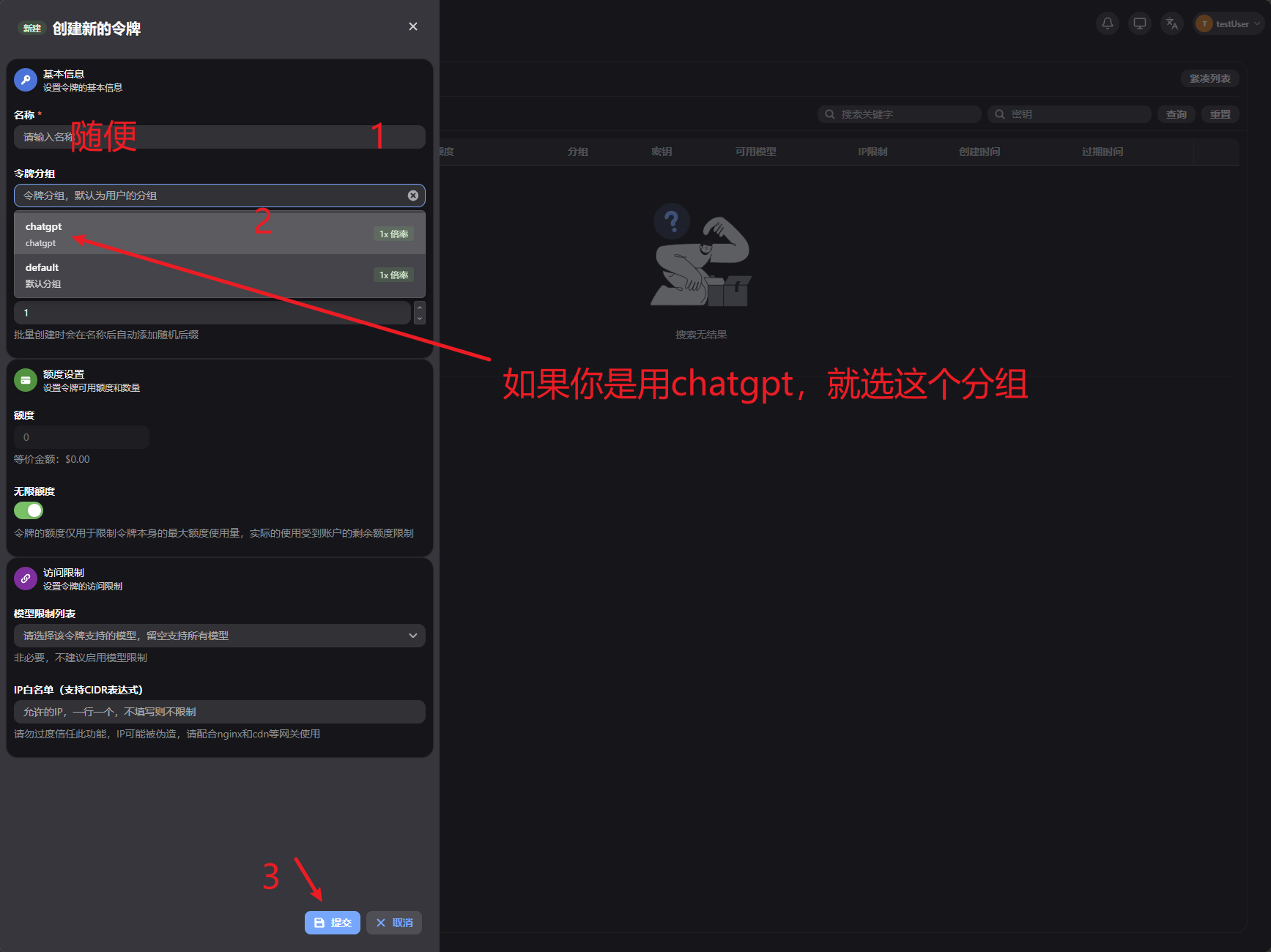
Task: Click the IP白名单 text field
Action: (x=219, y=712)
